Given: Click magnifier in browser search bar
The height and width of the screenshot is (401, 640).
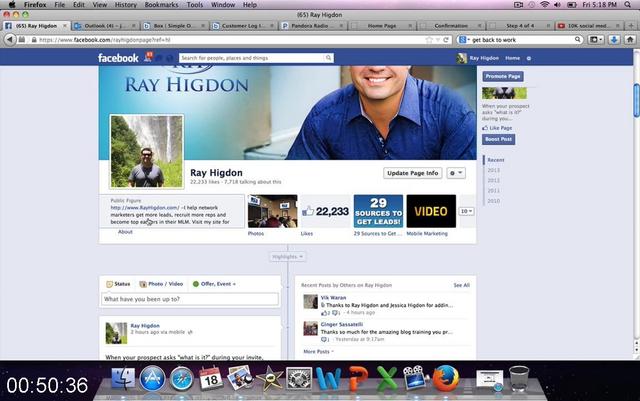Looking at the screenshot, I should [578, 40].
